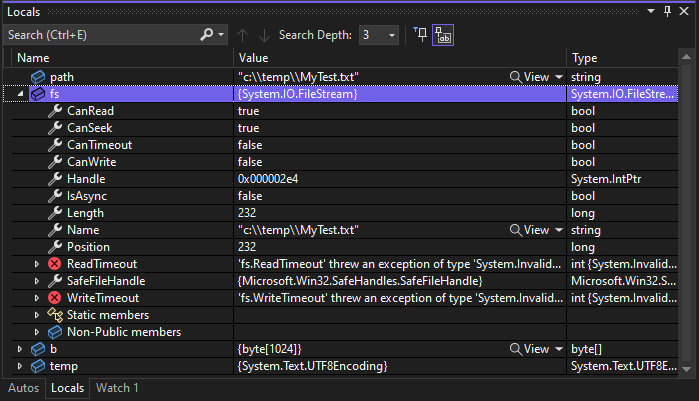Toggle auto-hide pin for Locals window

(x=668, y=10)
